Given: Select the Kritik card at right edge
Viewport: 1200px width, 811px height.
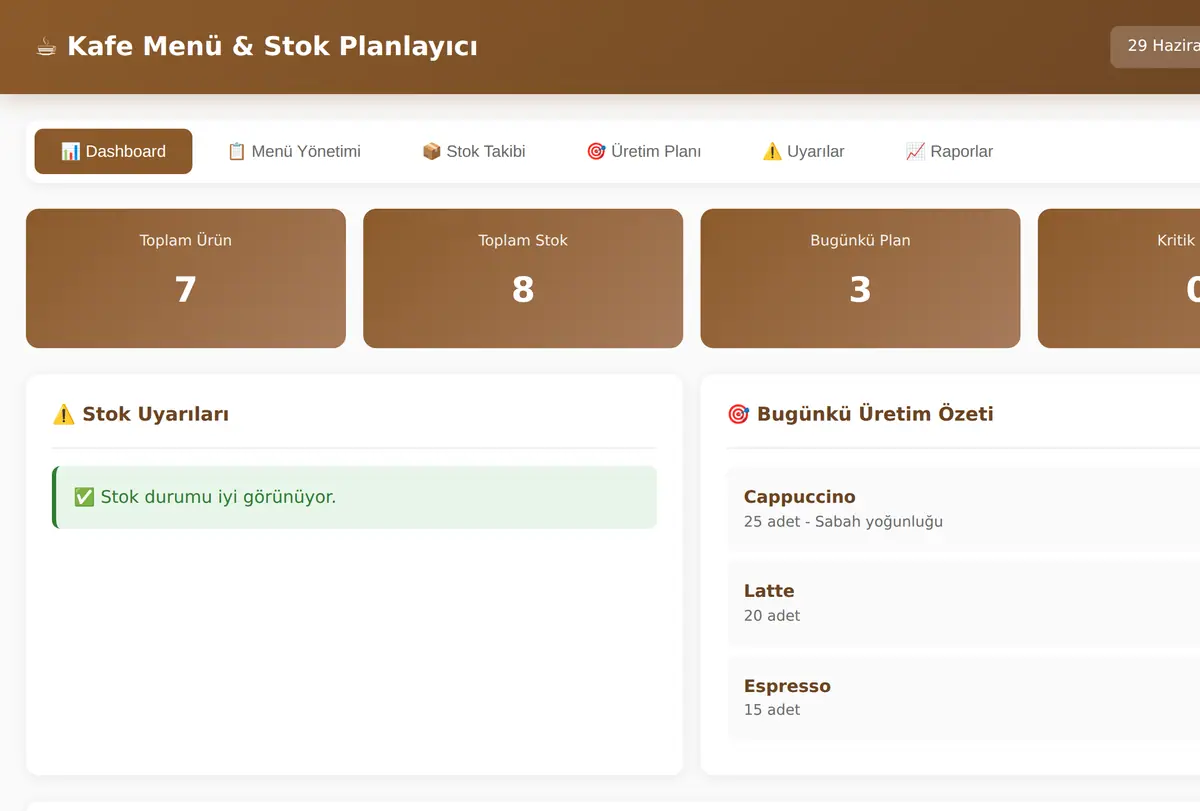Looking at the screenshot, I should [x=1119, y=278].
